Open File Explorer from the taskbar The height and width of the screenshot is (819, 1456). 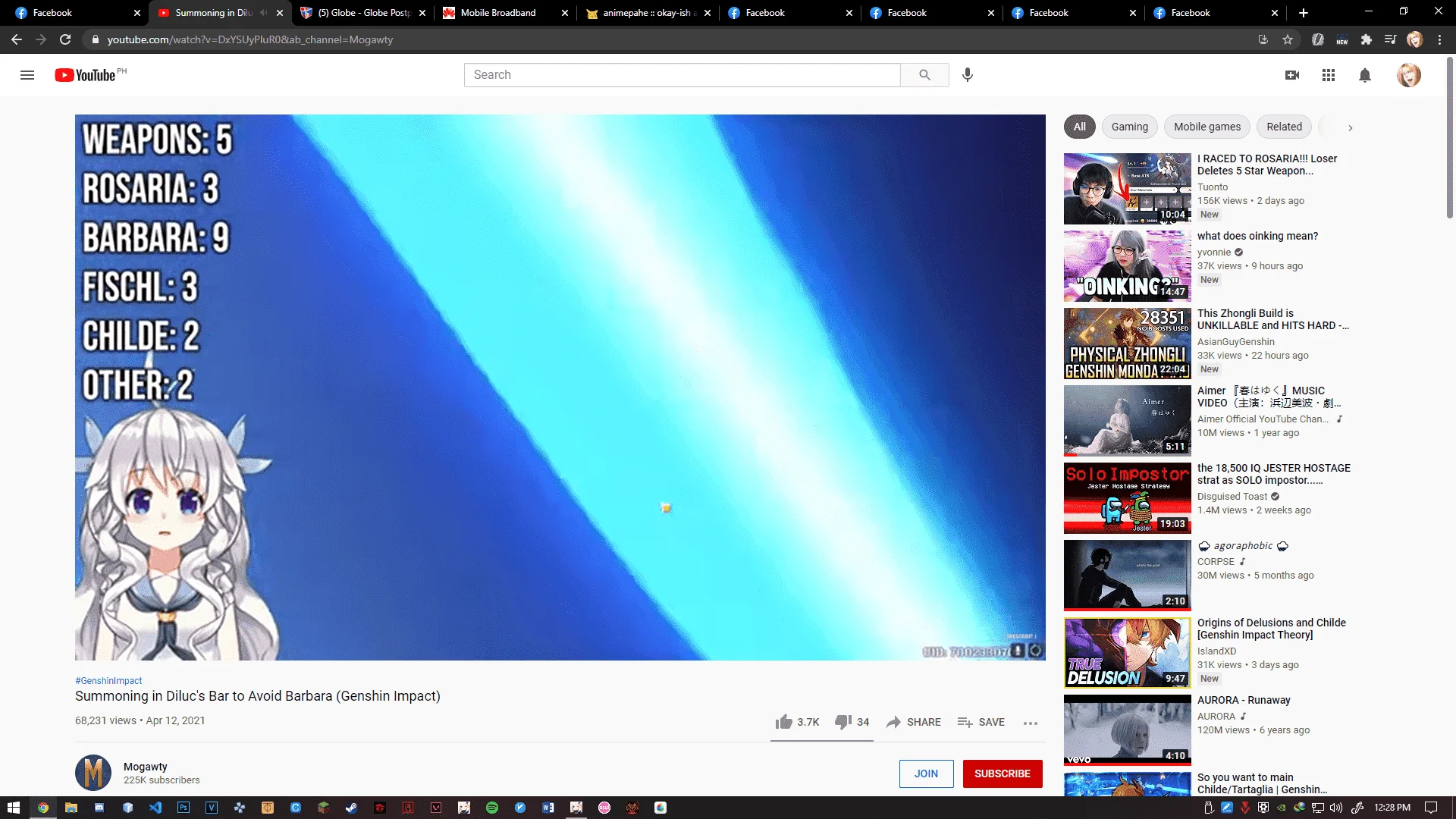coord(71,808)
